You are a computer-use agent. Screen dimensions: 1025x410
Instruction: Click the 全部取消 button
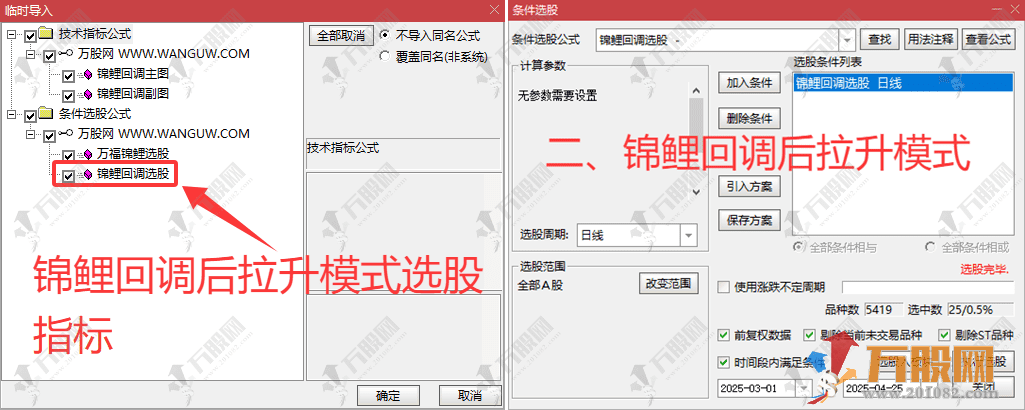click(341, 35)
